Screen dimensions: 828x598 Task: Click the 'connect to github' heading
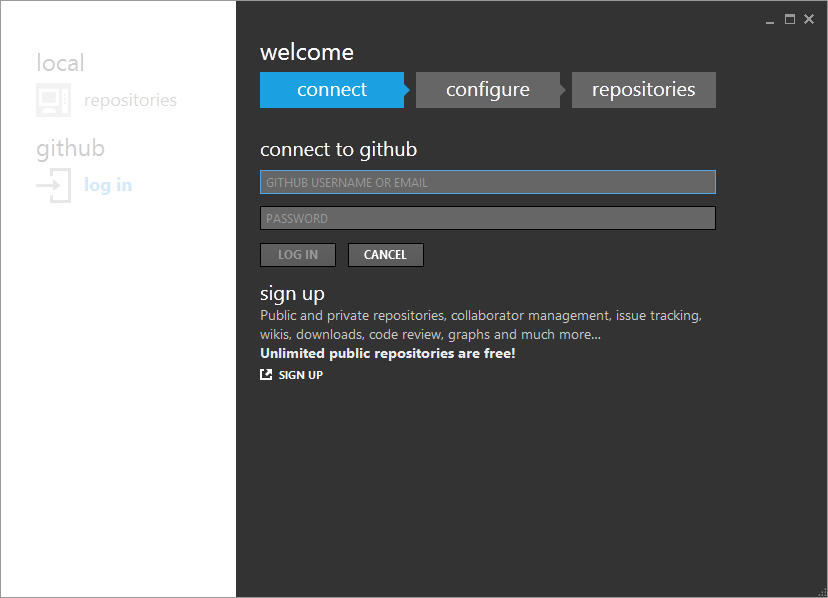click(338, 150)
